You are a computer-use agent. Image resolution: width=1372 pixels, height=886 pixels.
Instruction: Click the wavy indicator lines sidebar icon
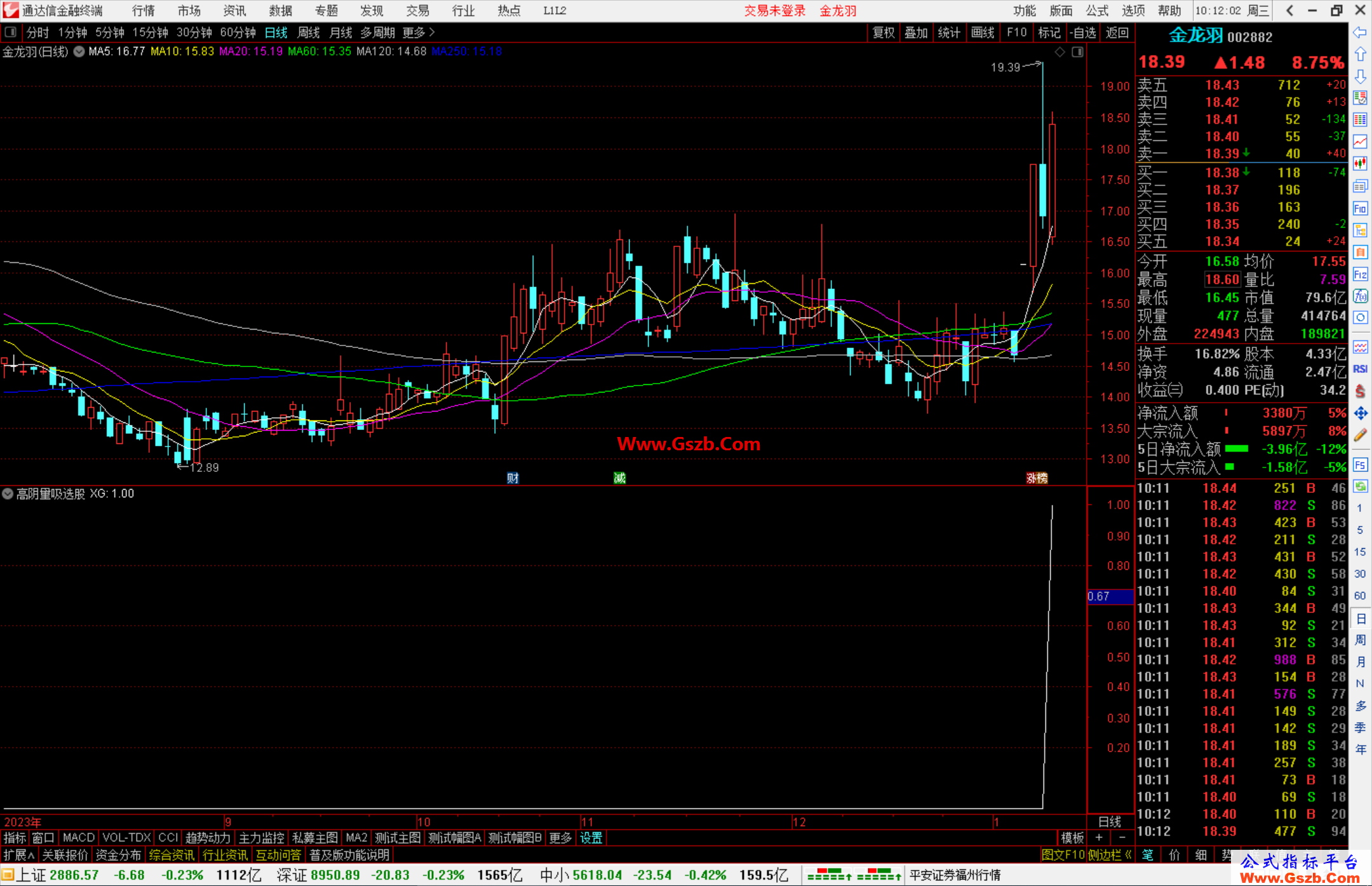coord(1360,347)
